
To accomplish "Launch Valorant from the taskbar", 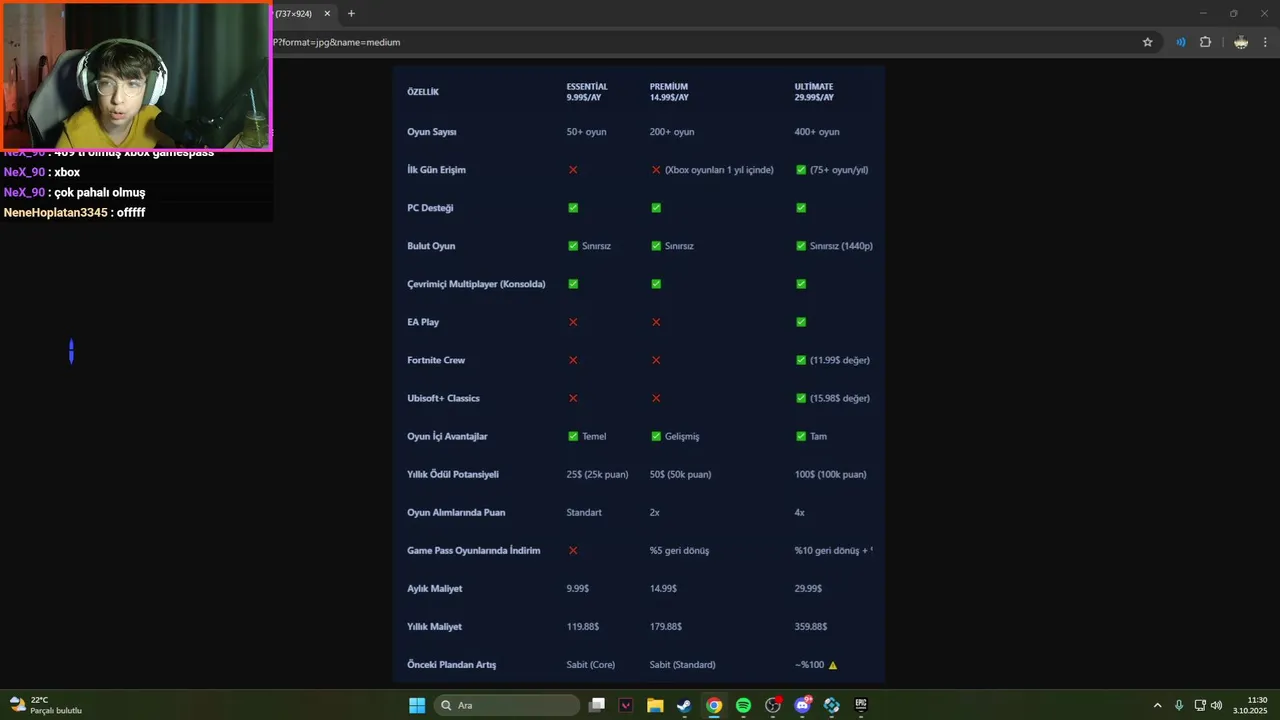I will 626,705.
